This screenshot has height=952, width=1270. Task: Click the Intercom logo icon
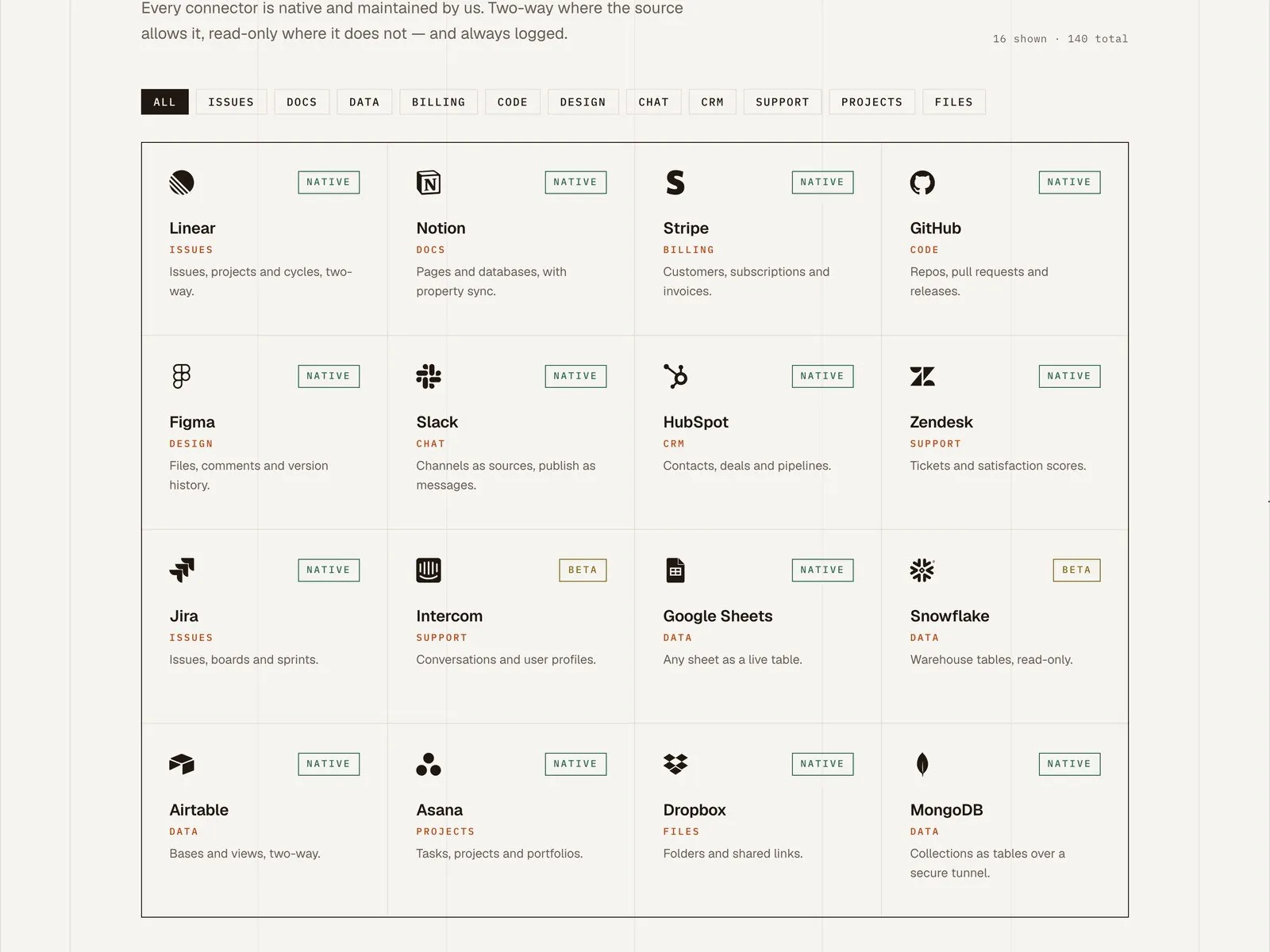pos(429,570)
